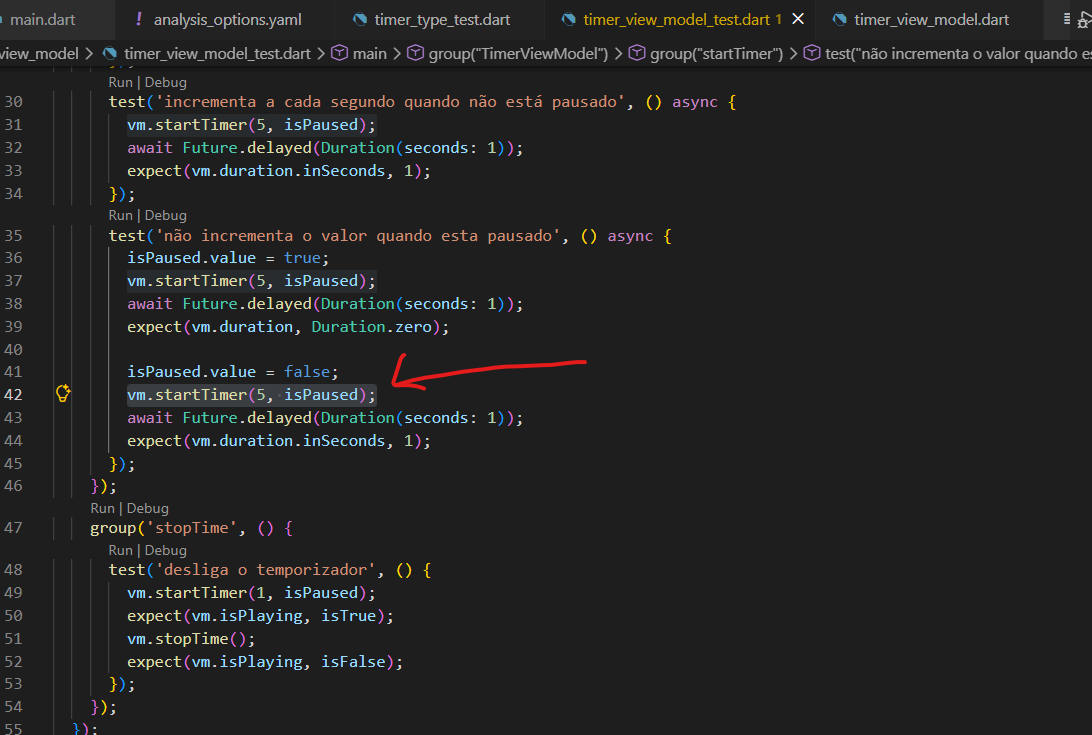
Task: Click the symbol icon before group("startTimer") breadcrumb
Action: 637,53
